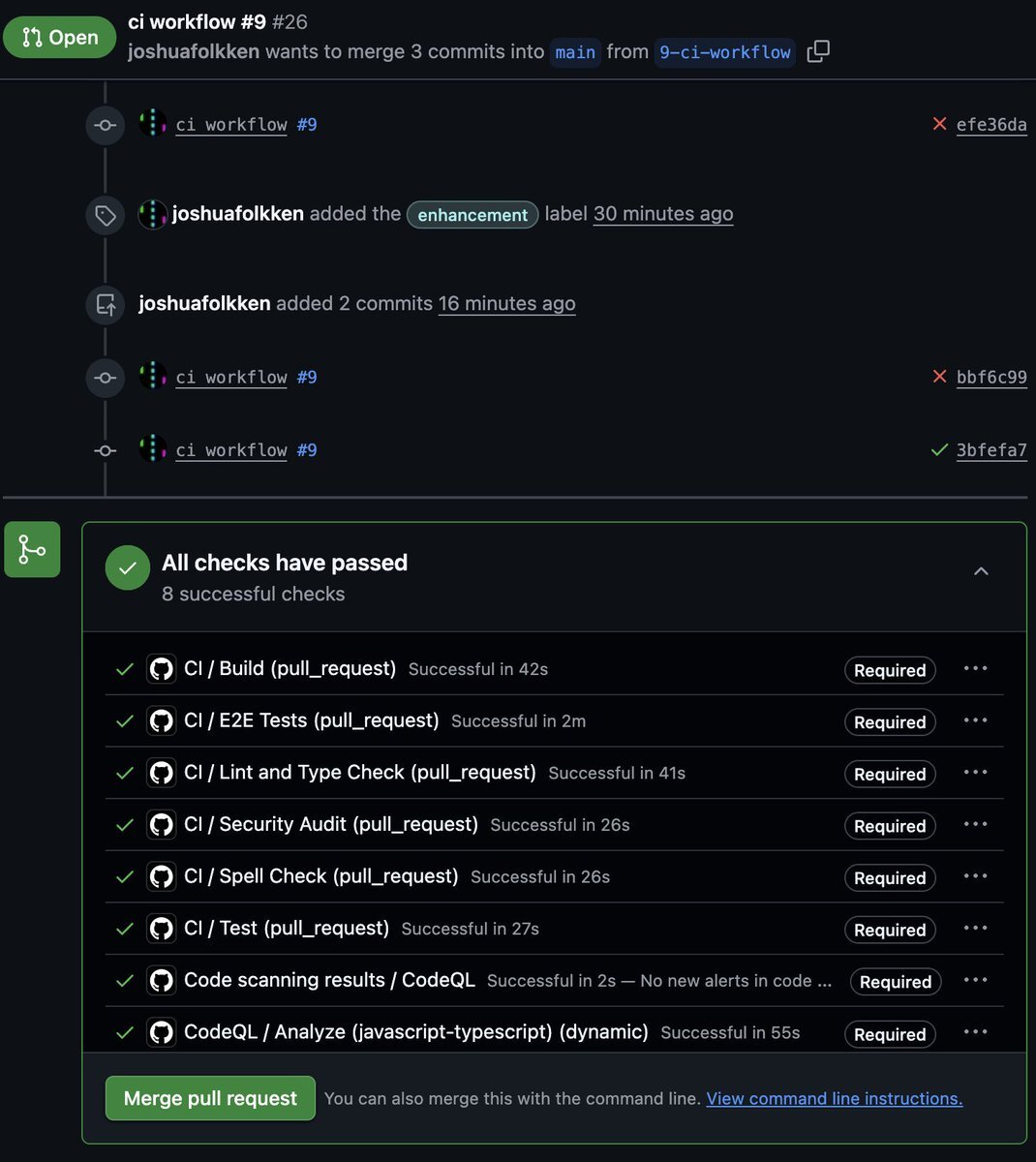
Task: Click GitHub logo icon beside CI / Build
Action: point(161,669)
